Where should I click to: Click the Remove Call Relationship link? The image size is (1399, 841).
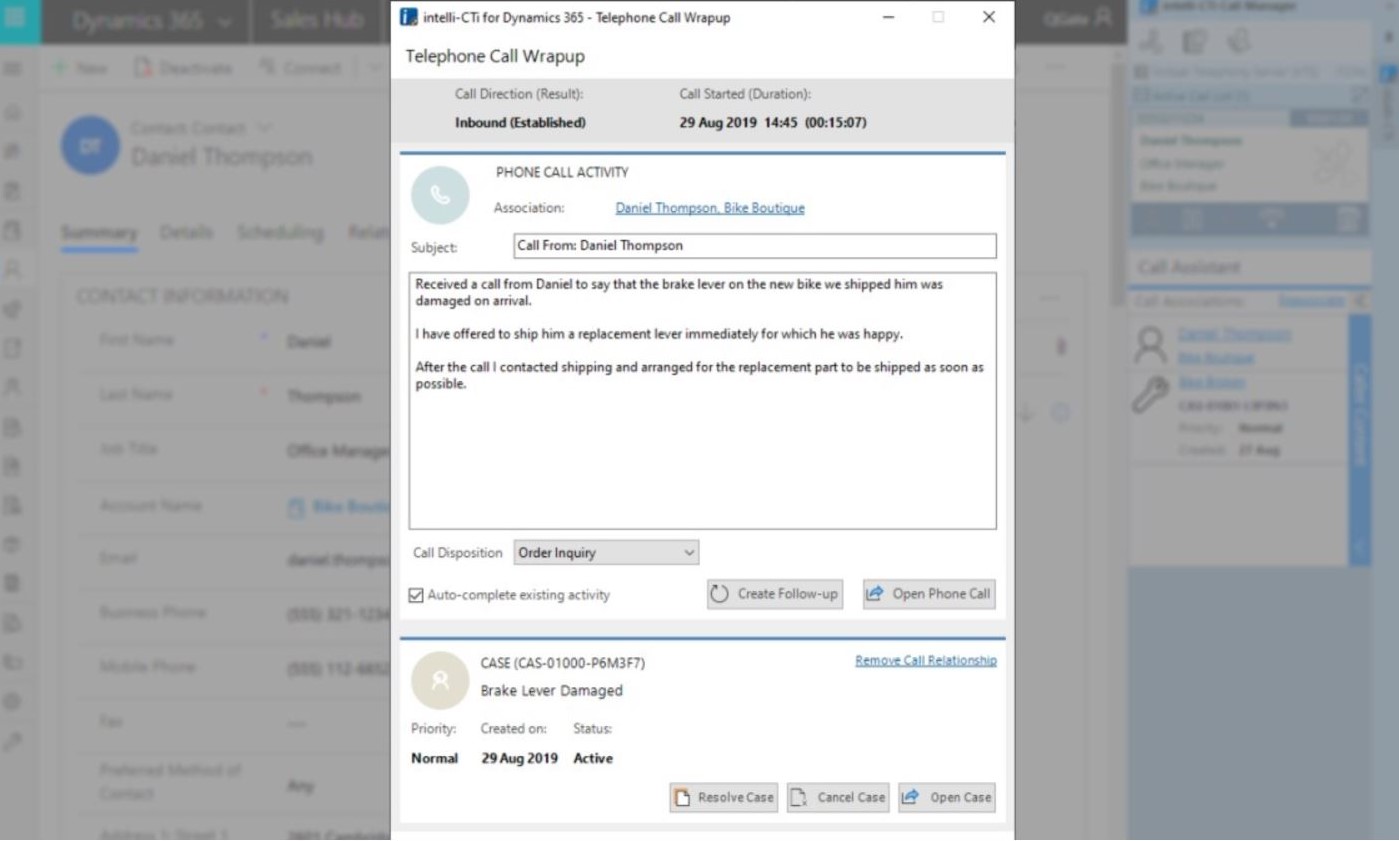click(x=926, y=661)
